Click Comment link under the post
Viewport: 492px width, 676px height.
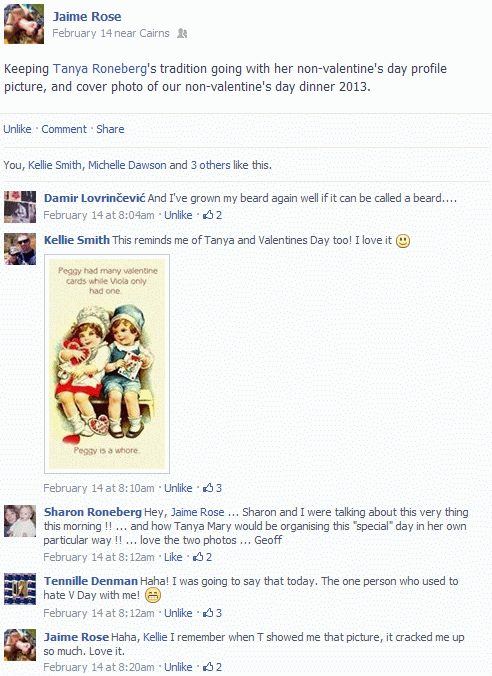coord(64,129)
